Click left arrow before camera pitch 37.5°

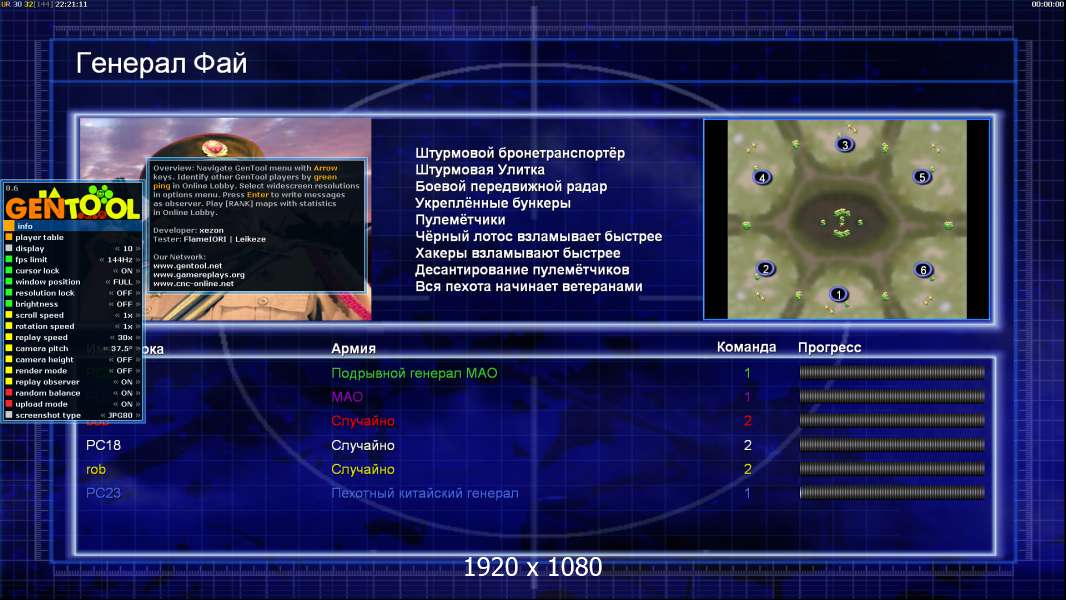pos(106,349)
